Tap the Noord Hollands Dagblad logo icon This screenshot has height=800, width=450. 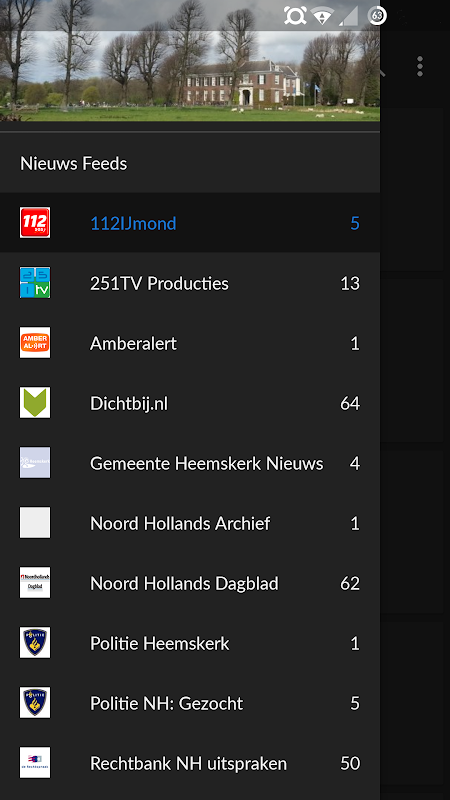(35, 582)
